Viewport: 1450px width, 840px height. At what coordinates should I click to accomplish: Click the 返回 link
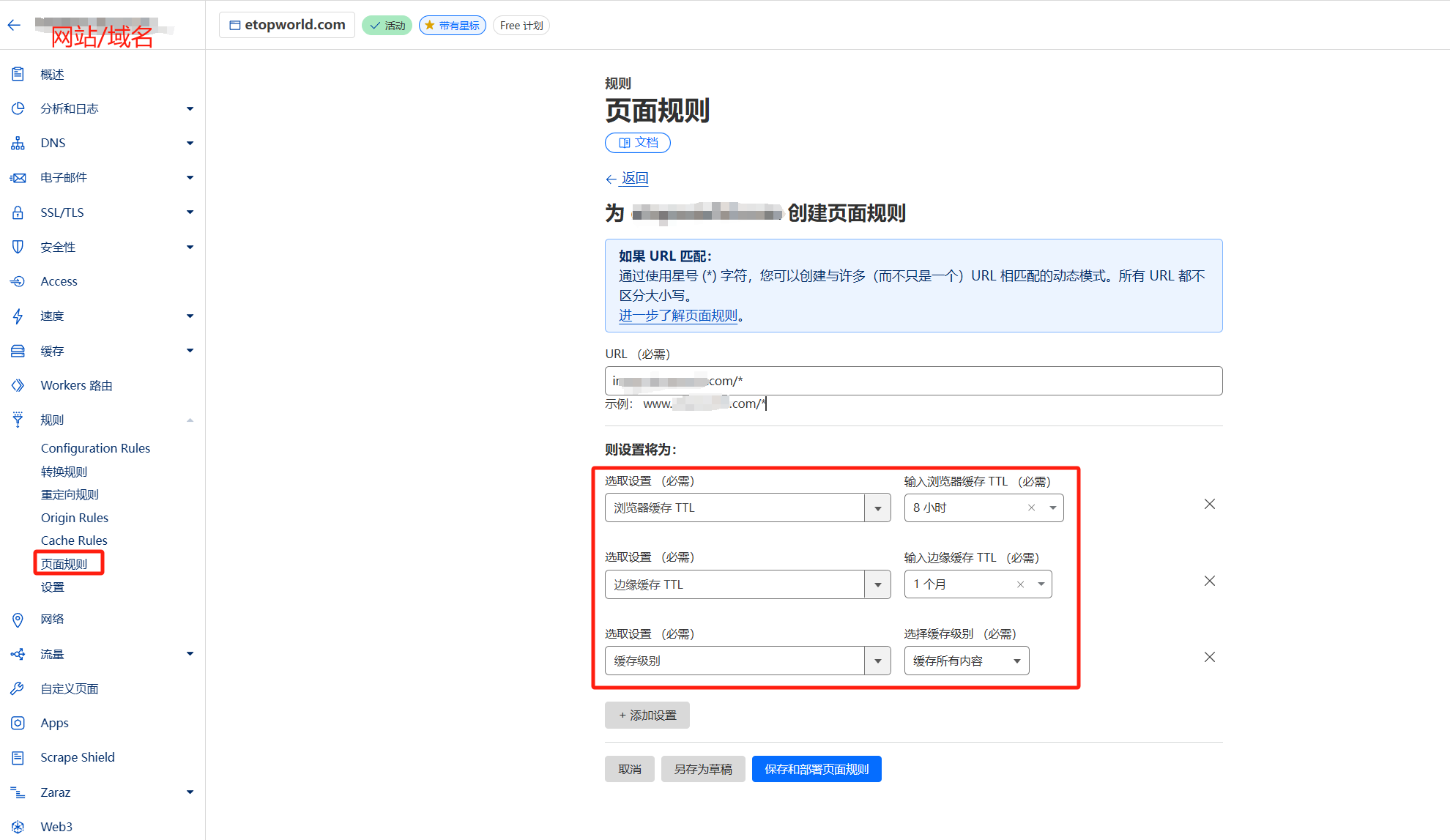(634, 178)
